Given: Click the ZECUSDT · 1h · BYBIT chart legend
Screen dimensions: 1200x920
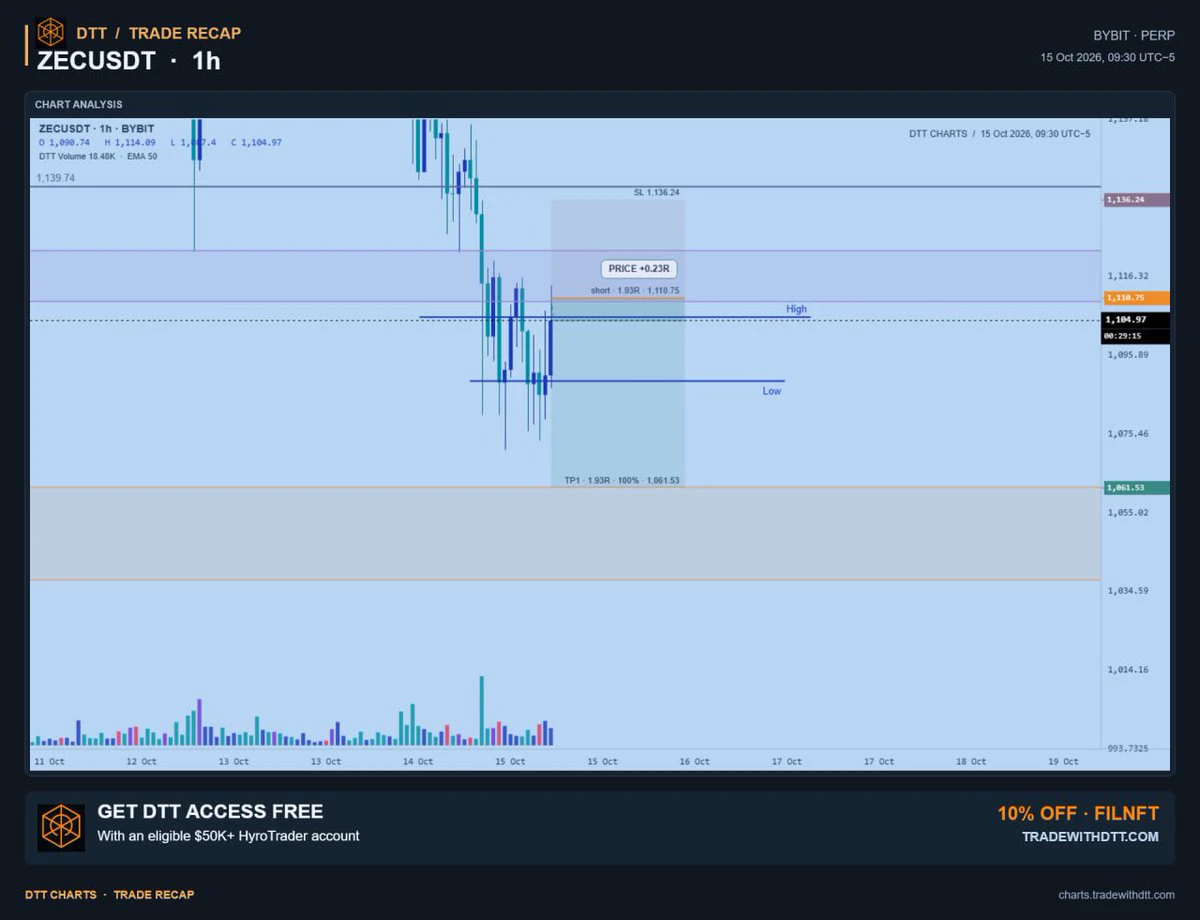Looking at the screenshot, I should click(96, 129).
